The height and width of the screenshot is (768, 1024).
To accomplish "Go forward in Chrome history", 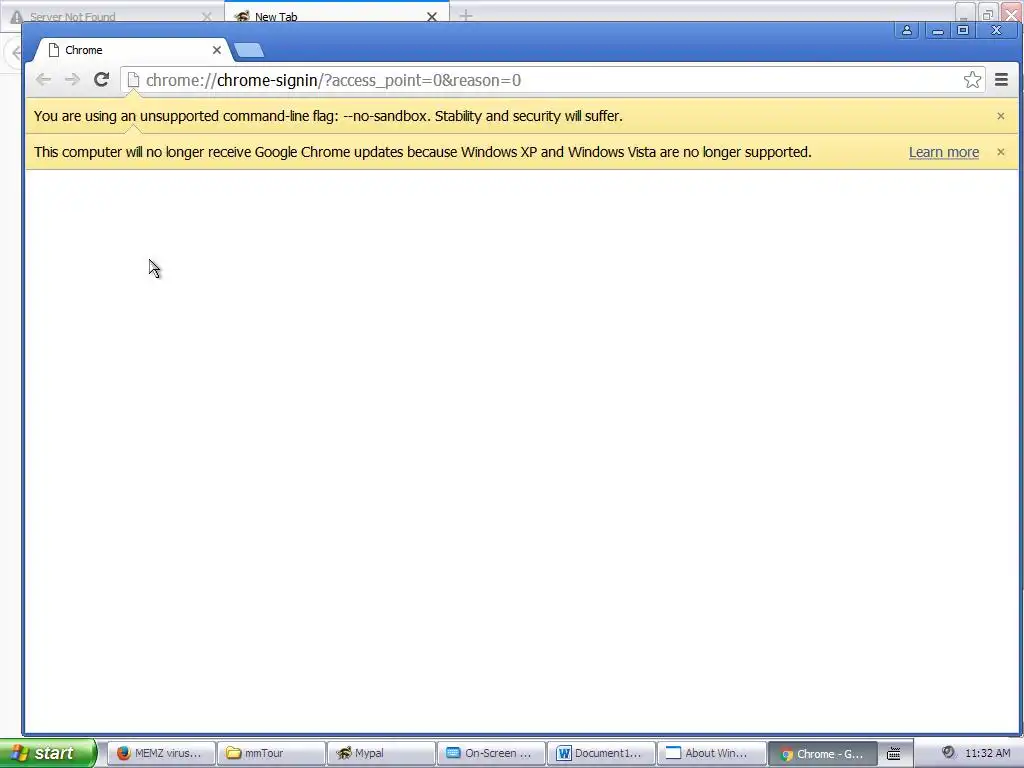I will [x=72, y=80].
